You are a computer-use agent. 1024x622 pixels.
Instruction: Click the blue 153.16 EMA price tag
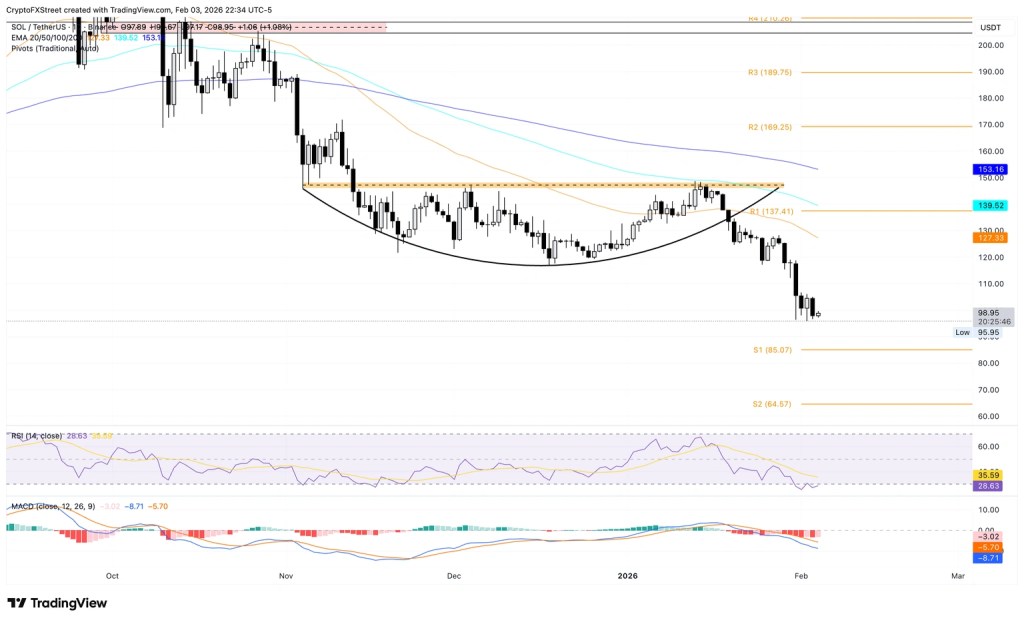[991, 170]
